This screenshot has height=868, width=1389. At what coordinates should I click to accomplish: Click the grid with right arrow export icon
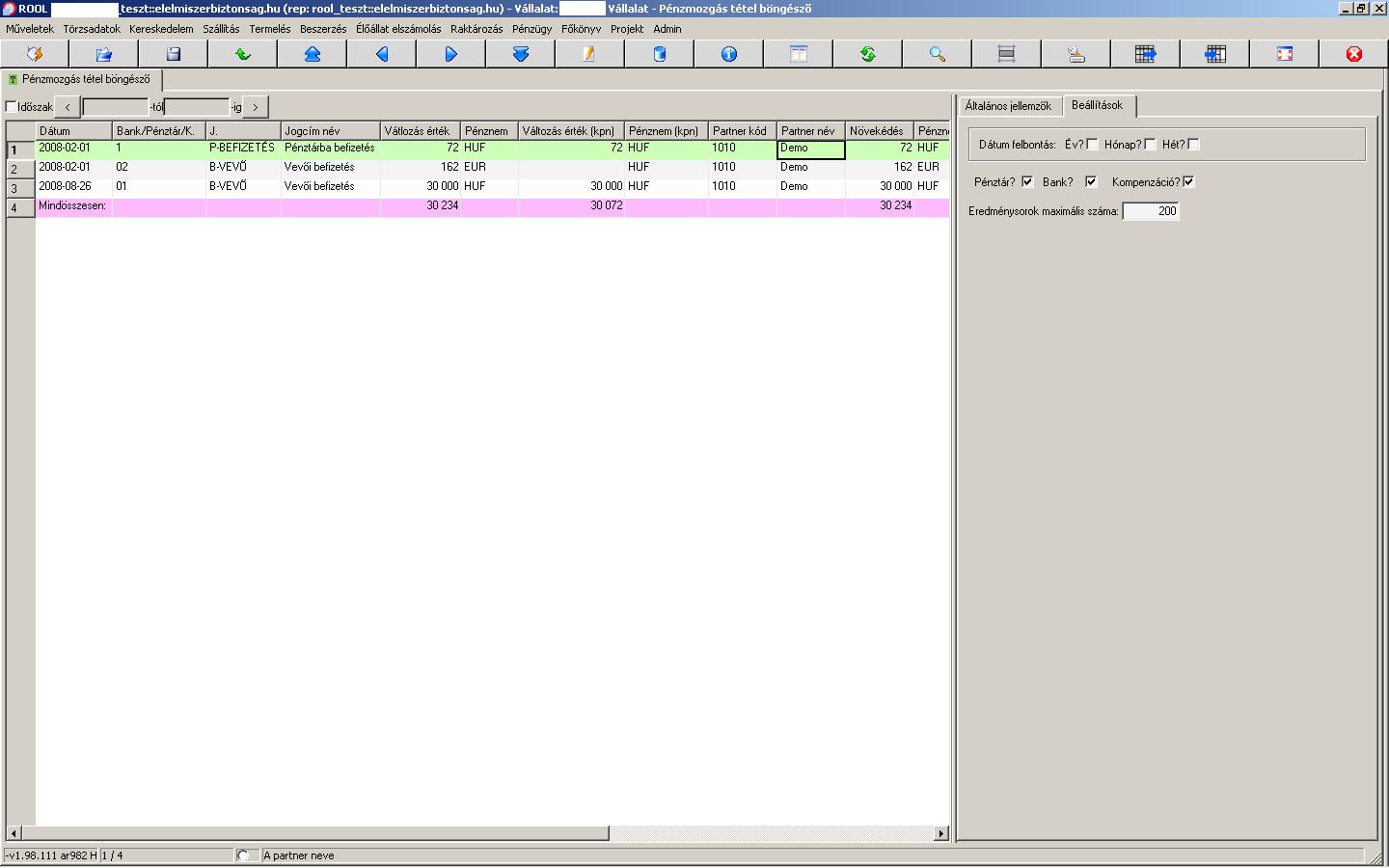click(1146, 54)
